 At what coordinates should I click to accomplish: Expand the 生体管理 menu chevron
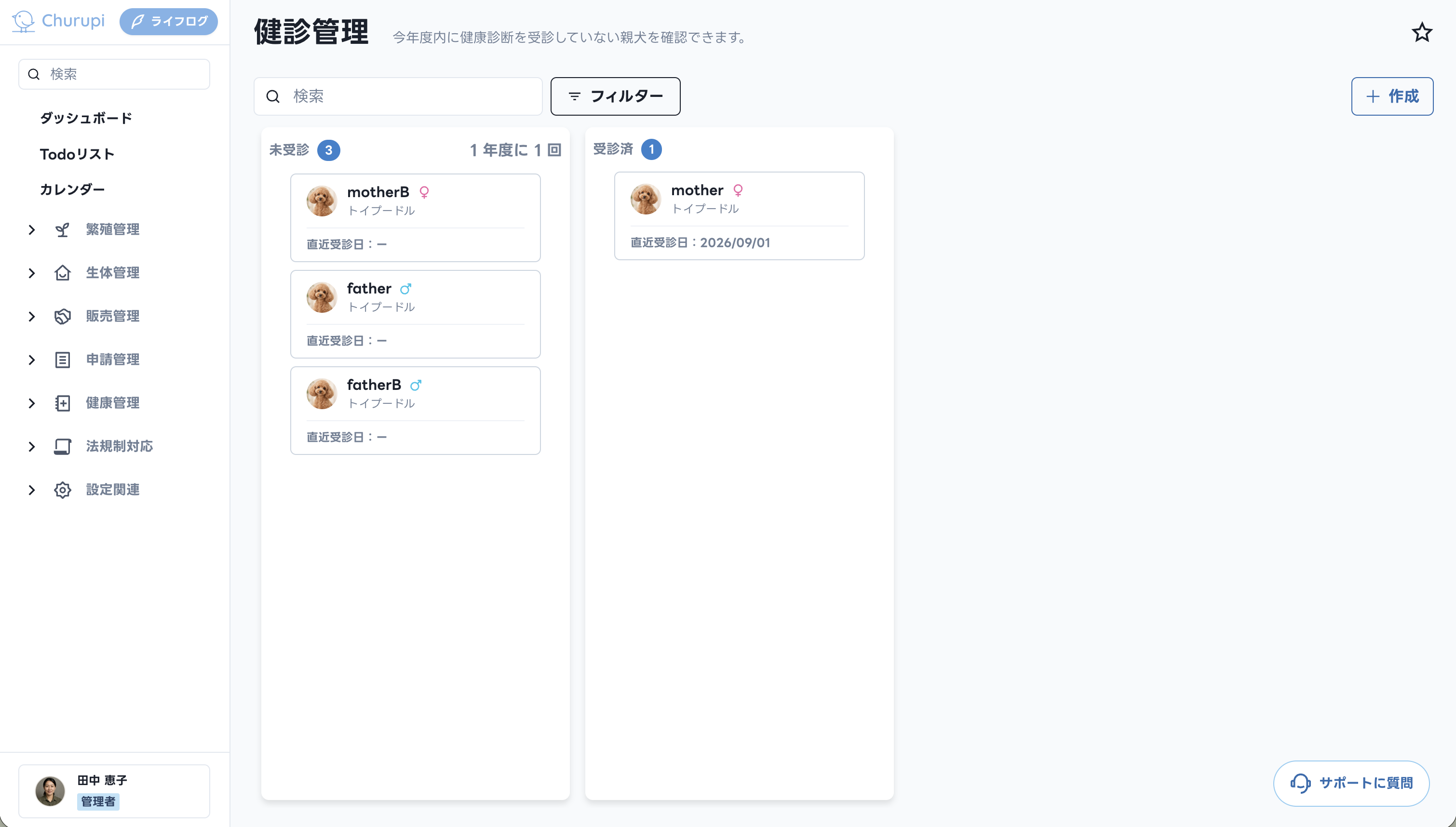coord(32,273)
